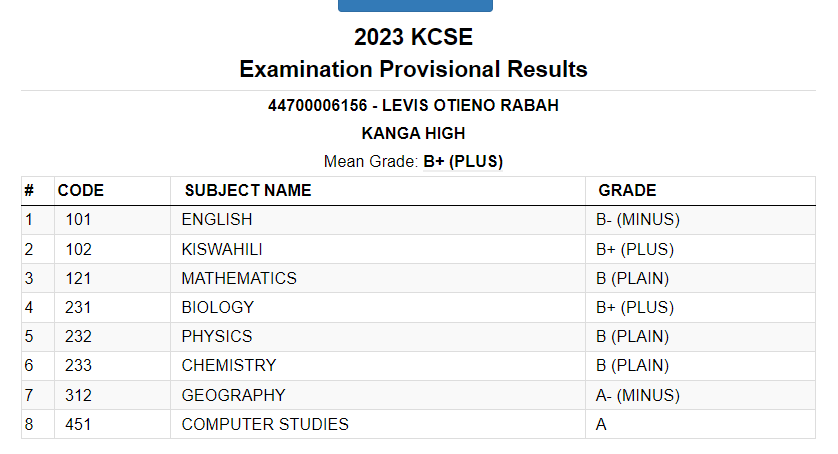Screen dimensions: 838x454
Task: Click the Kanga High school name
Action: tap(413, 133)
